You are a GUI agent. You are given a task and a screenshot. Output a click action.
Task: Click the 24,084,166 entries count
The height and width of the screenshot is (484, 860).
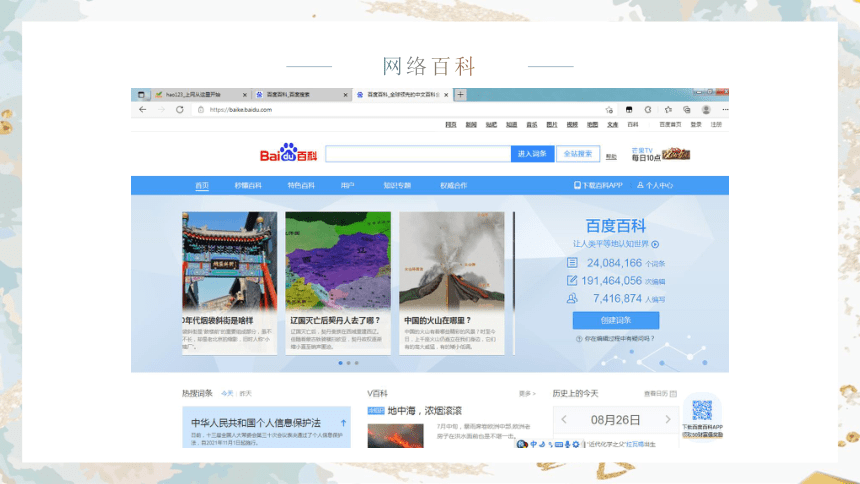coord(614,263)
